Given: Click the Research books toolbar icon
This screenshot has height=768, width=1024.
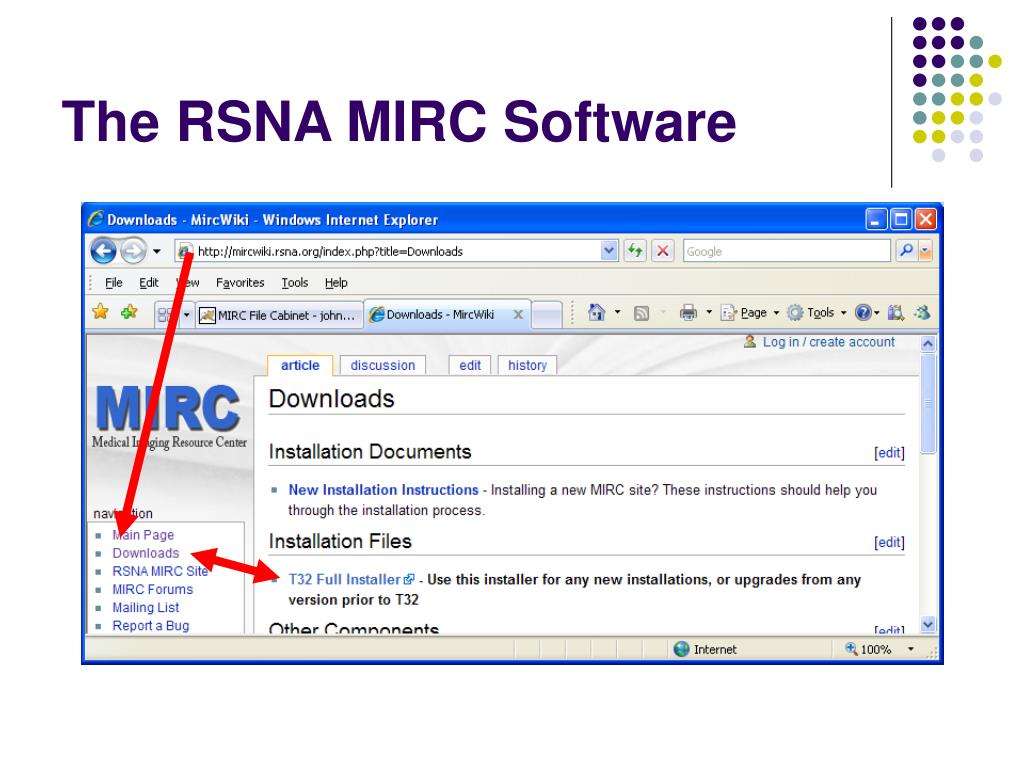Looking at the screenshot, I should (895, 313).
